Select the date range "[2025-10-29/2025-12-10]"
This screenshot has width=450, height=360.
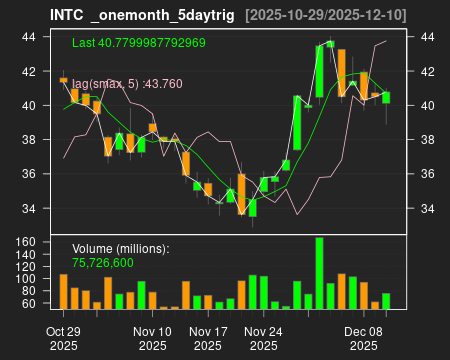pyautogui.click(x=326, y=15)
